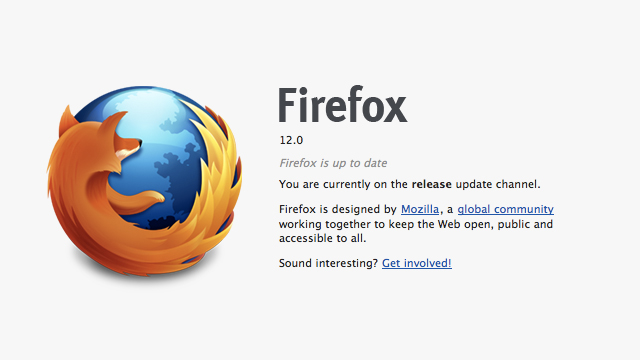The height and width of the screenshot is (360, 640).
Task: Click the large Firefox wordmark heading
Action: click(x=343, y=104)
